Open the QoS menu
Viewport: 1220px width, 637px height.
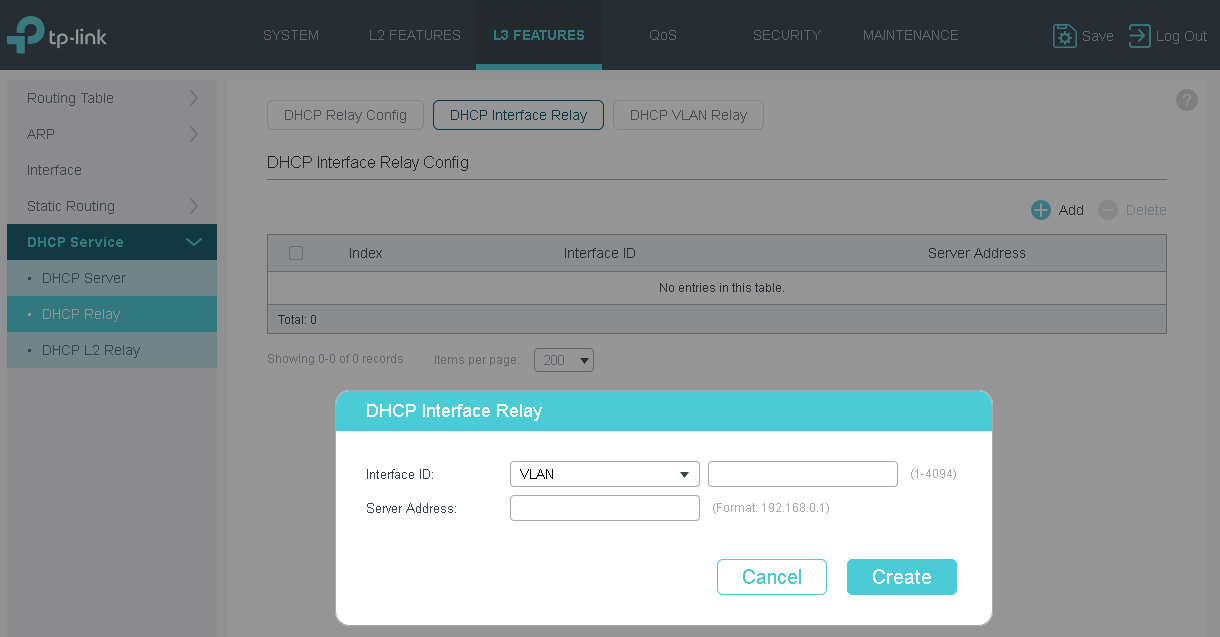coord(663,35)
